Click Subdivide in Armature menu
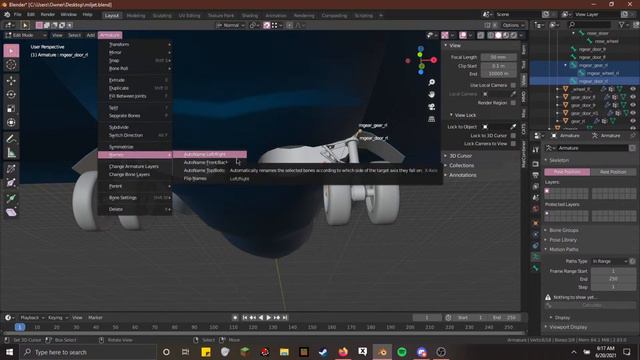 coord(119,127)
